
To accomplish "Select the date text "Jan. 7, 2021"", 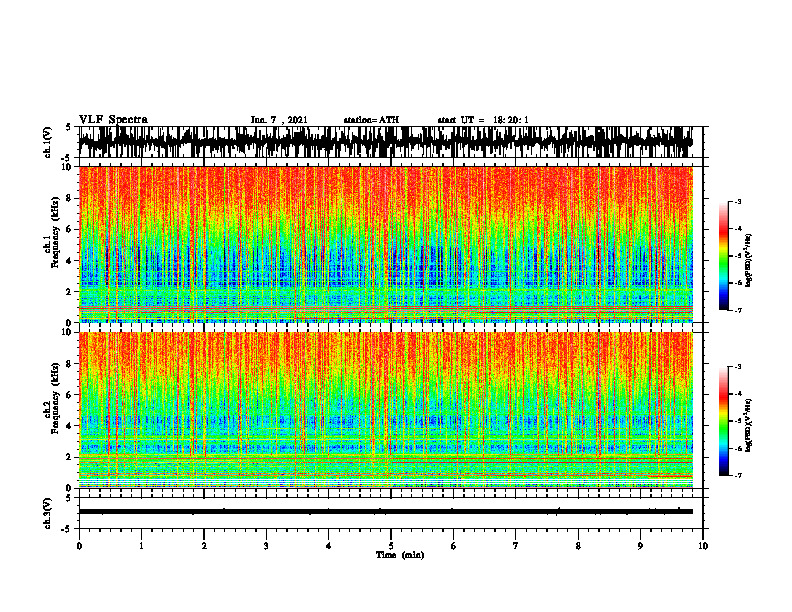I will (x=279, y=120).
